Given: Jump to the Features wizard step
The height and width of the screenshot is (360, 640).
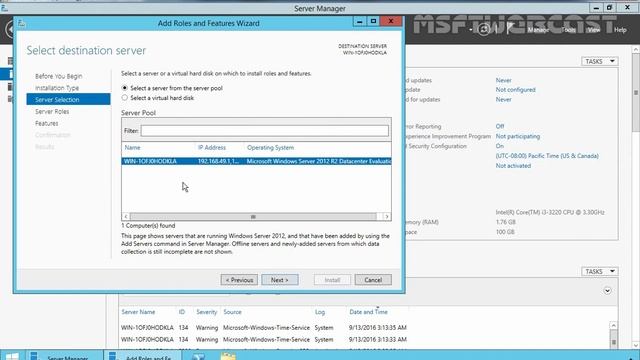Looking at the screenshot, I should 47,123.
